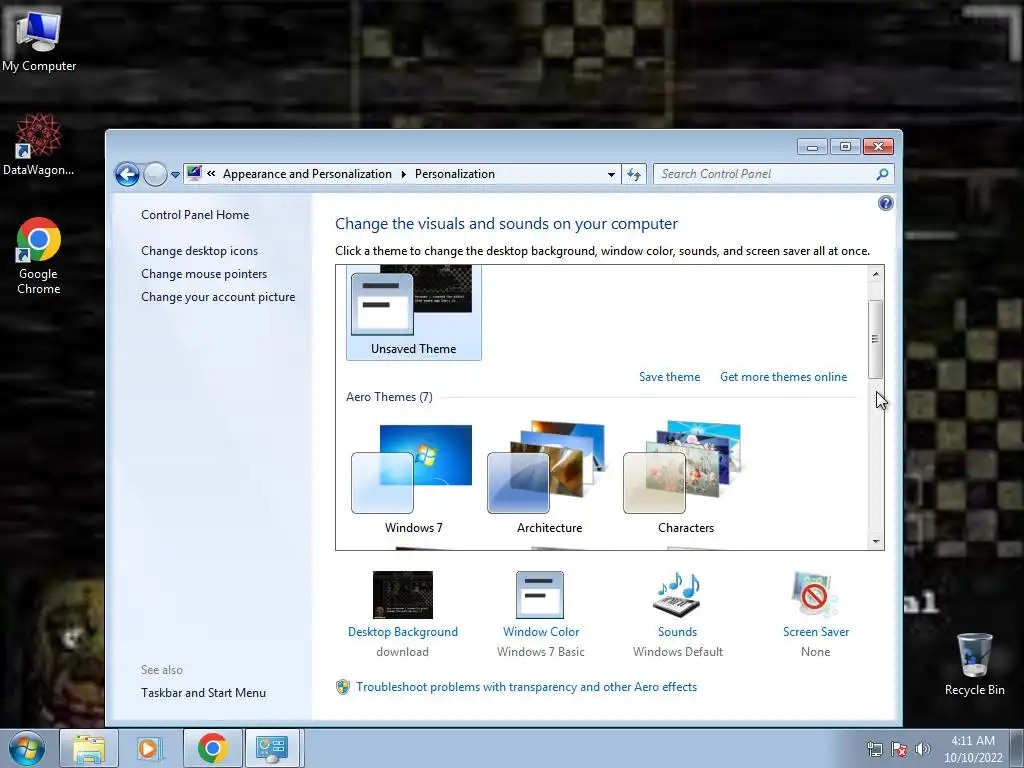Open Windows Explorer from taskbar
The width and height of the screenshot is (1024, 768).
click(89, 748)
